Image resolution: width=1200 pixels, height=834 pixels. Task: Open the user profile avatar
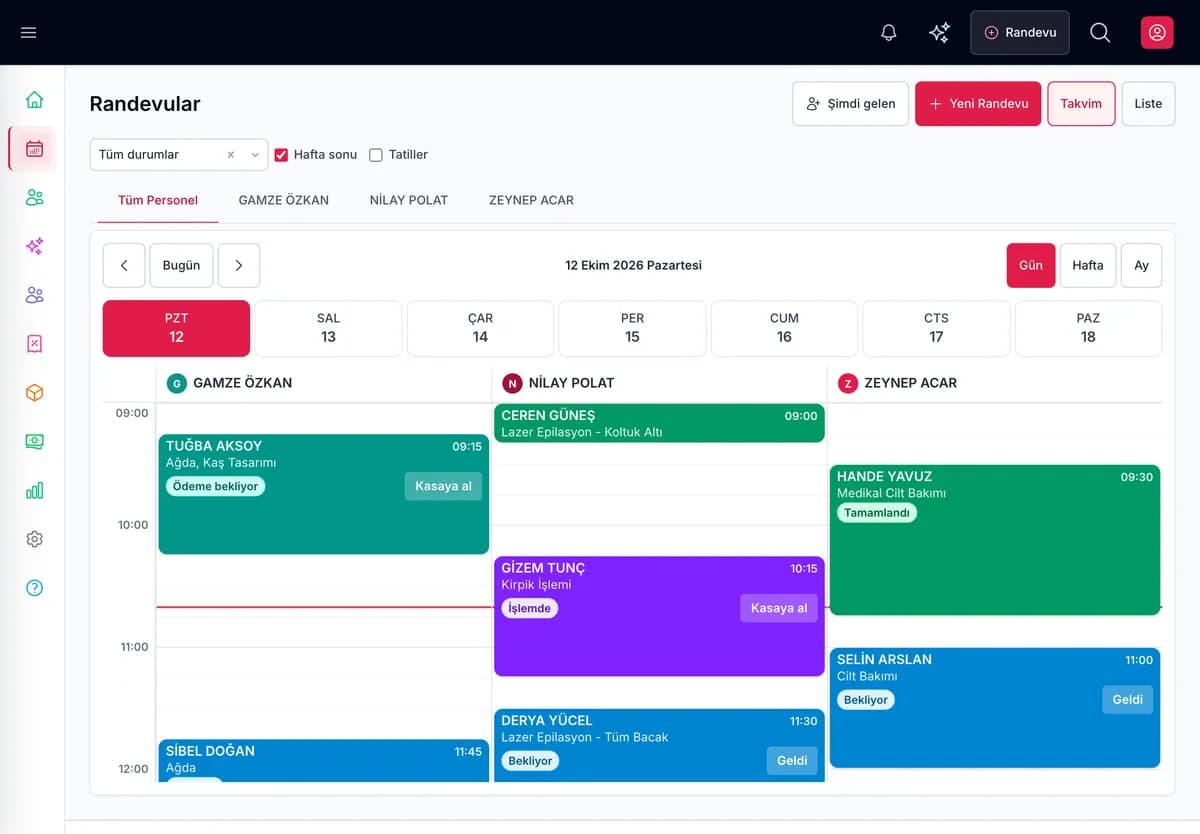coord(1157,33)
